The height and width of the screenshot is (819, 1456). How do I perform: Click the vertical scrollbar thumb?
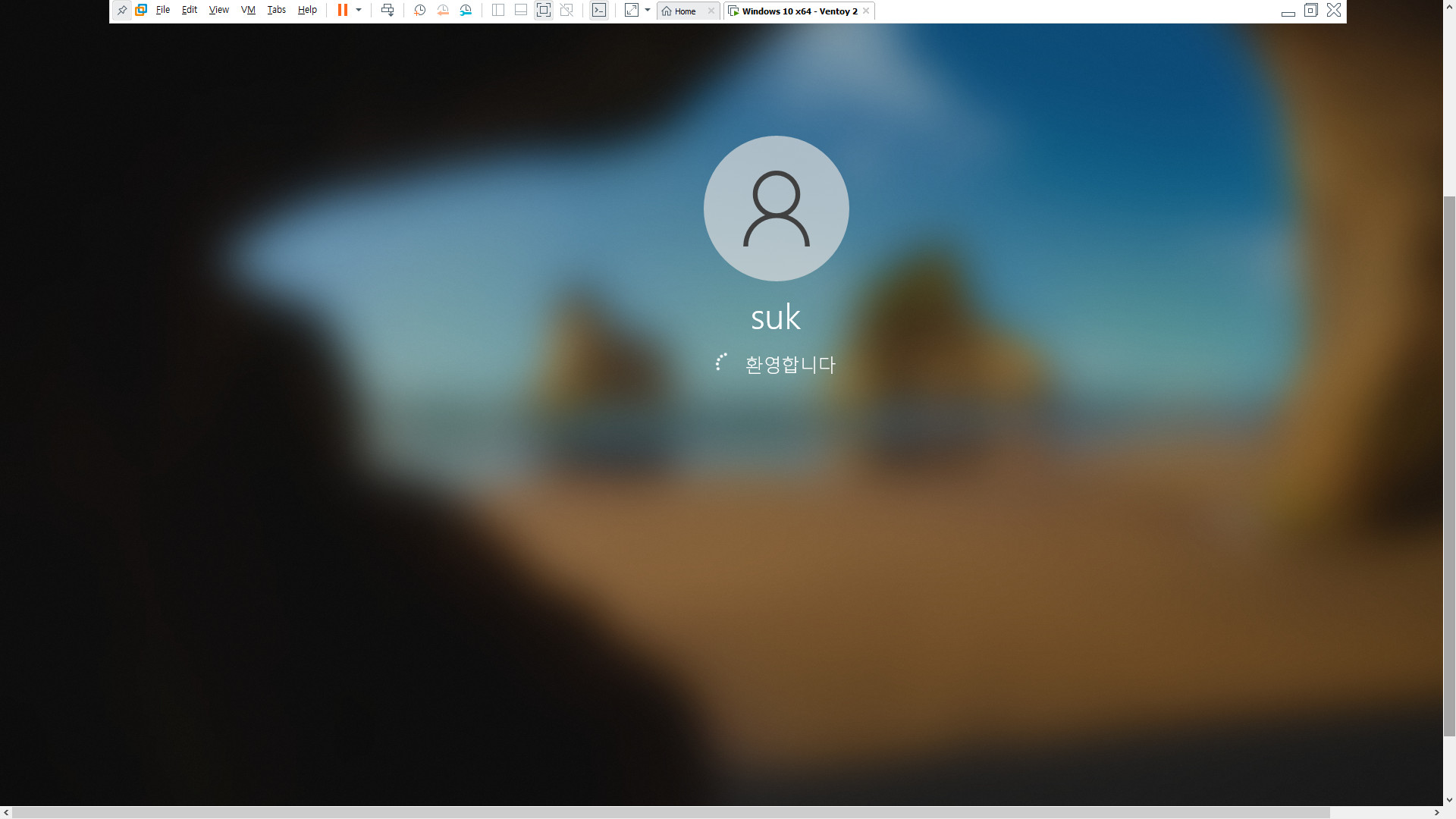pyautogui.click(x=1449, y=466)
